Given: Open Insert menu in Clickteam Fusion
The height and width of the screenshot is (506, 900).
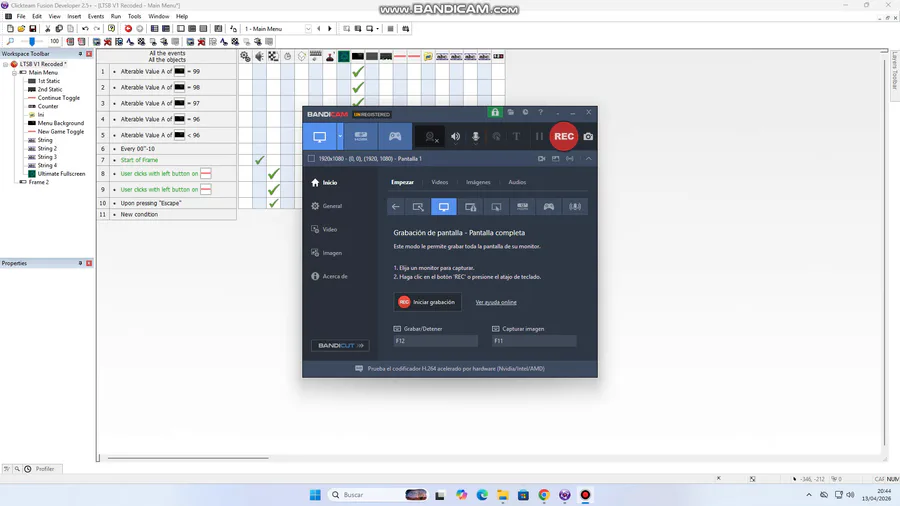Looking at the screenshot, I should pos(74,17).
